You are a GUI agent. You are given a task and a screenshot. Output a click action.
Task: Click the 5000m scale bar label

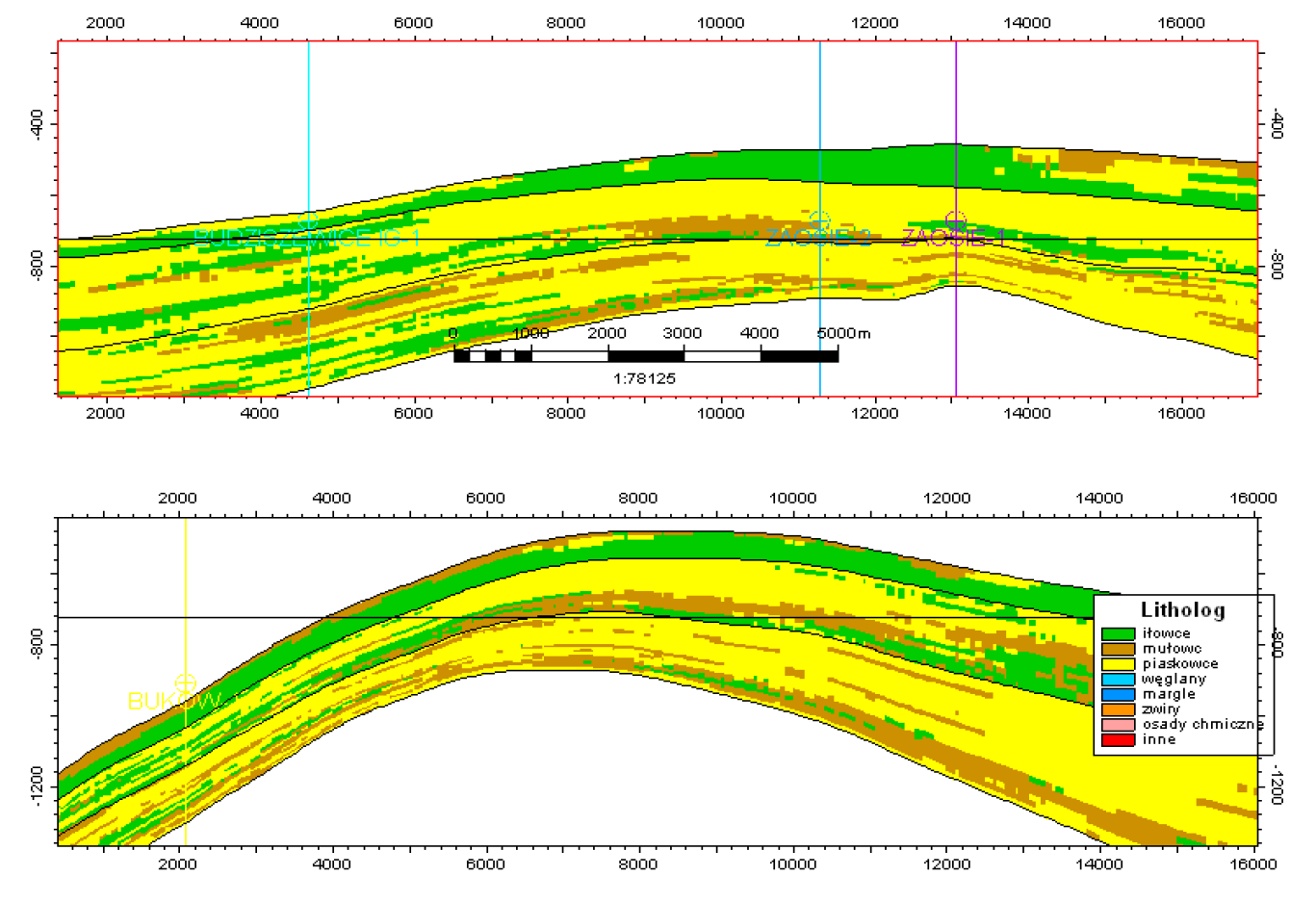point(843,333)
